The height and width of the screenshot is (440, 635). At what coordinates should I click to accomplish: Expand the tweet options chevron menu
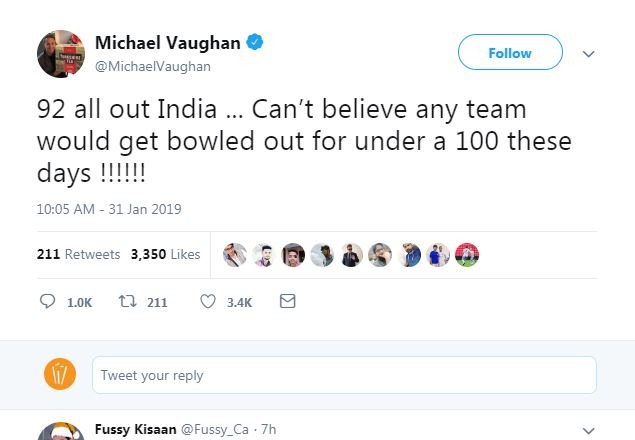[588, 53]
